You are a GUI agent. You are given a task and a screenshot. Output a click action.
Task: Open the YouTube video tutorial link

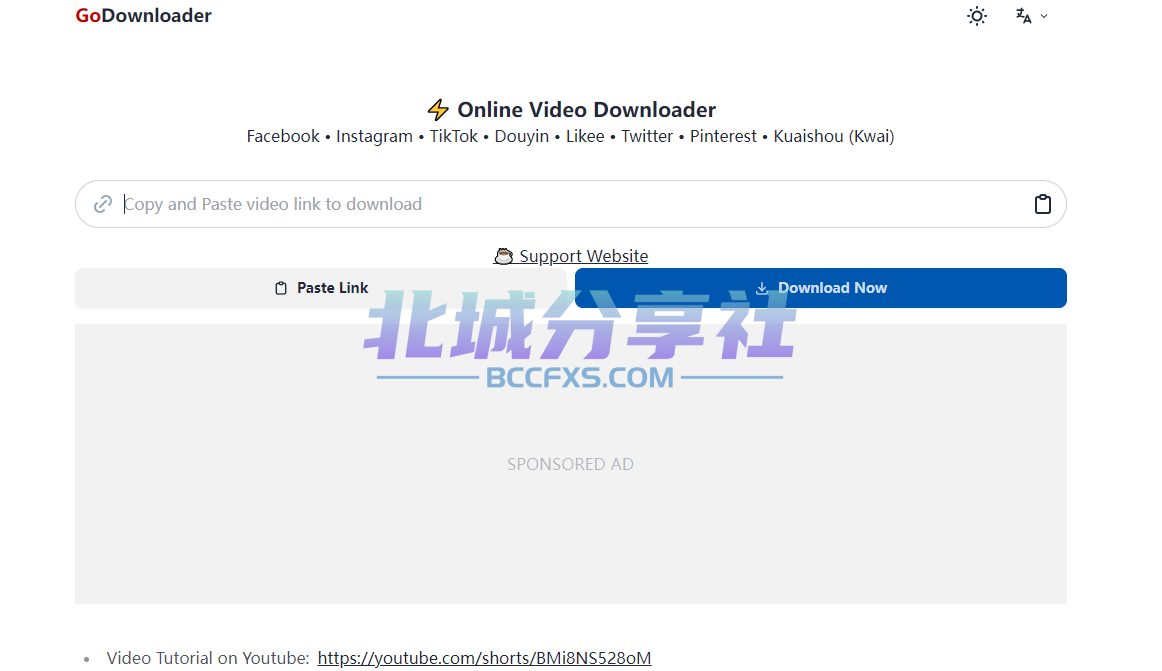[484, 658]
